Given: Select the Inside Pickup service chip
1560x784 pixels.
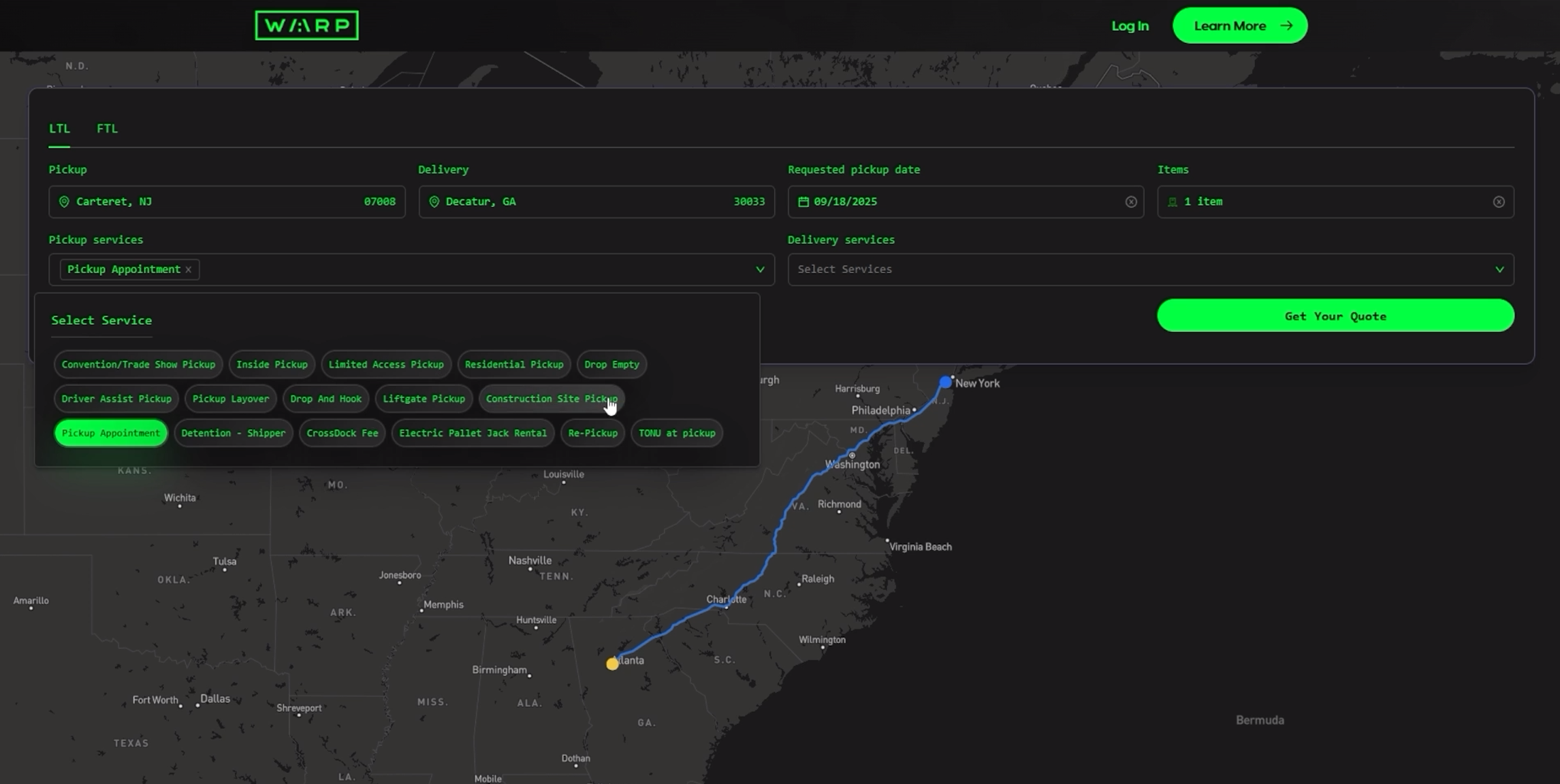Looking at the screenshot, I should point(272,364).
